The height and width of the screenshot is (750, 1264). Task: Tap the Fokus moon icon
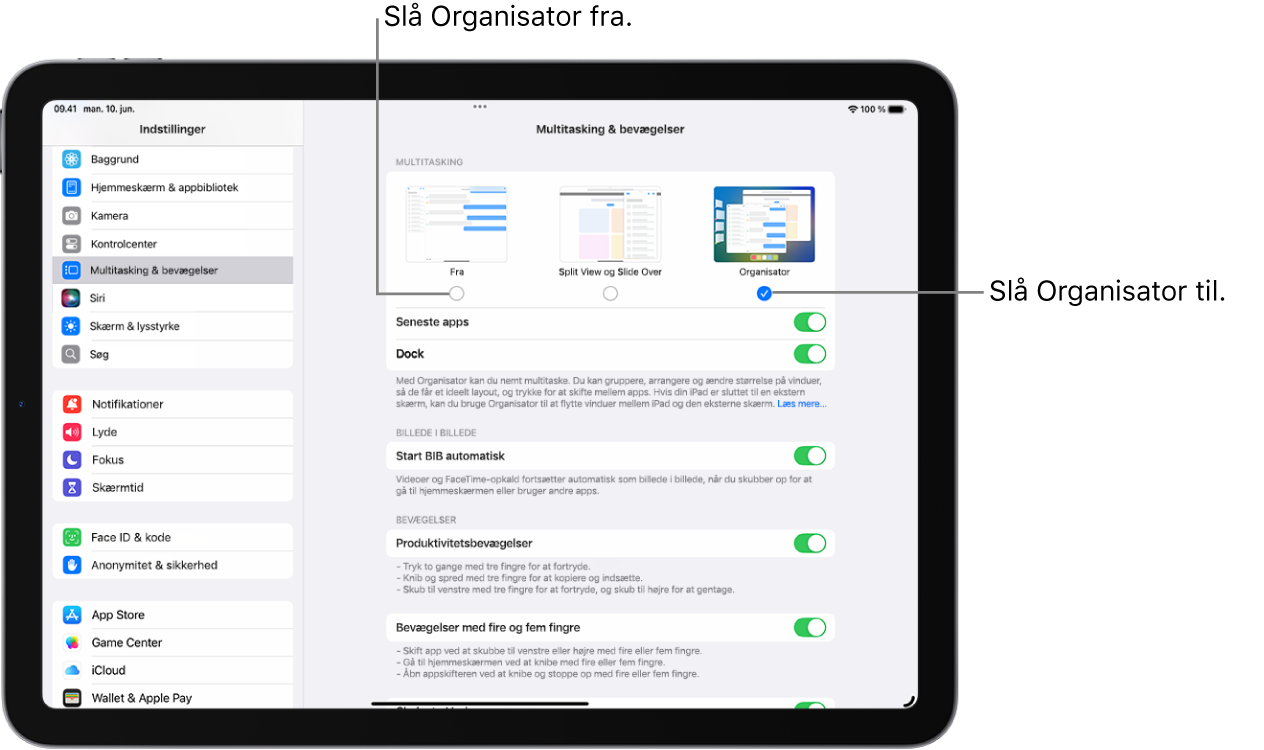click(72, 460)
